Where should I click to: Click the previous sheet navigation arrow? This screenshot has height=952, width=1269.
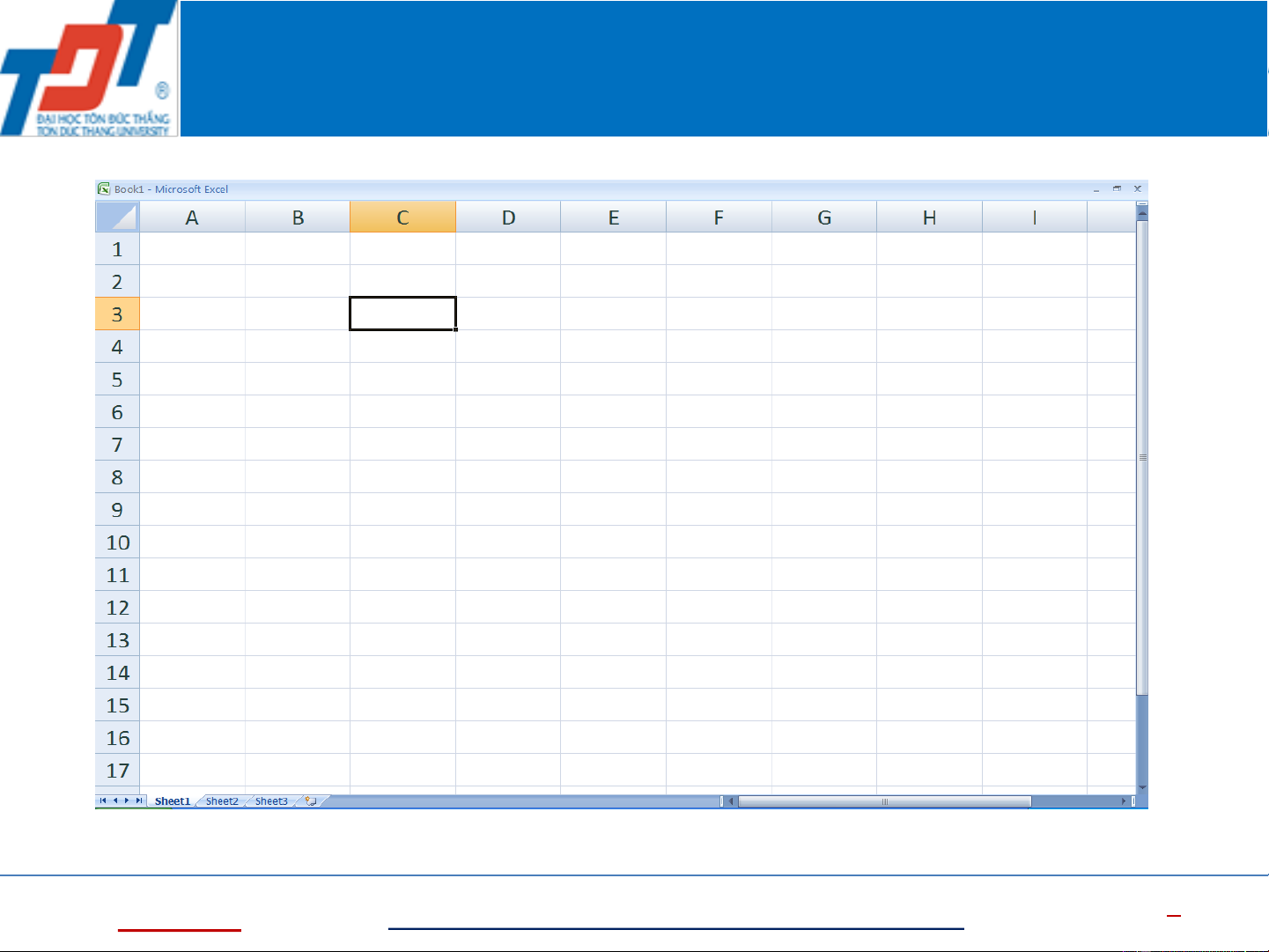115,801
